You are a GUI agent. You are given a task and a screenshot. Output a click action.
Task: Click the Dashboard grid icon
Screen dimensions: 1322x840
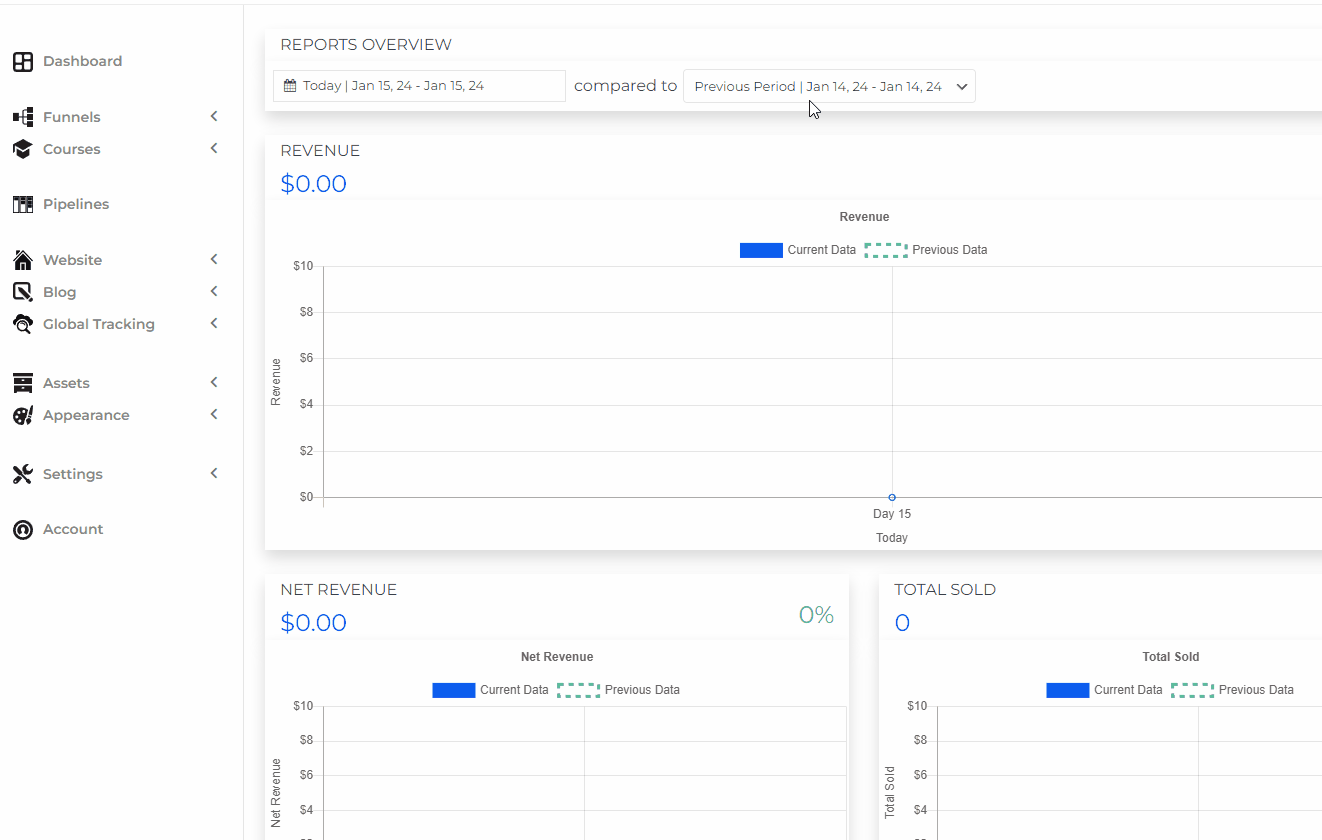point(23,62)
